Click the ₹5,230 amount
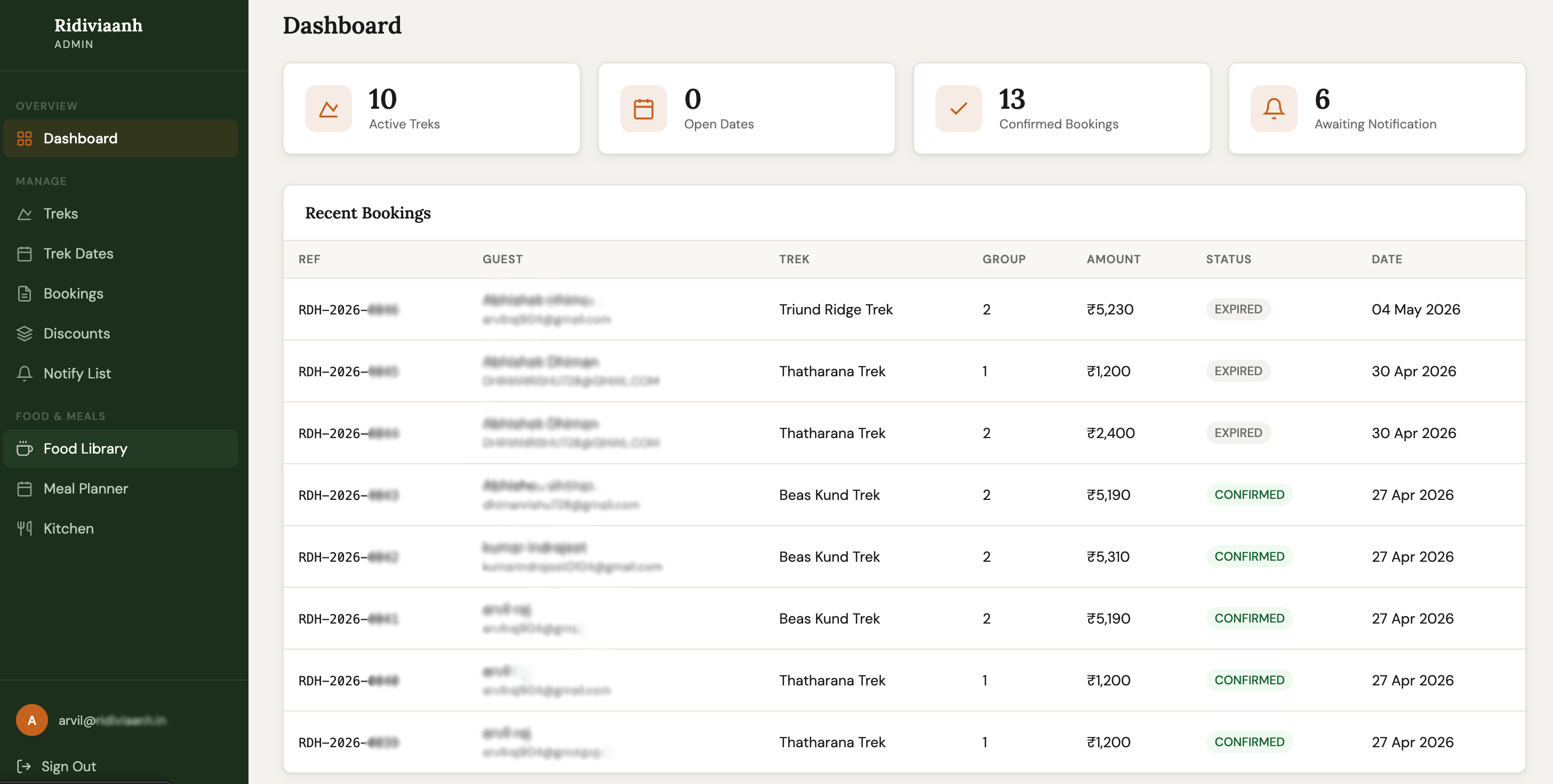 (x=1110, y=309)
